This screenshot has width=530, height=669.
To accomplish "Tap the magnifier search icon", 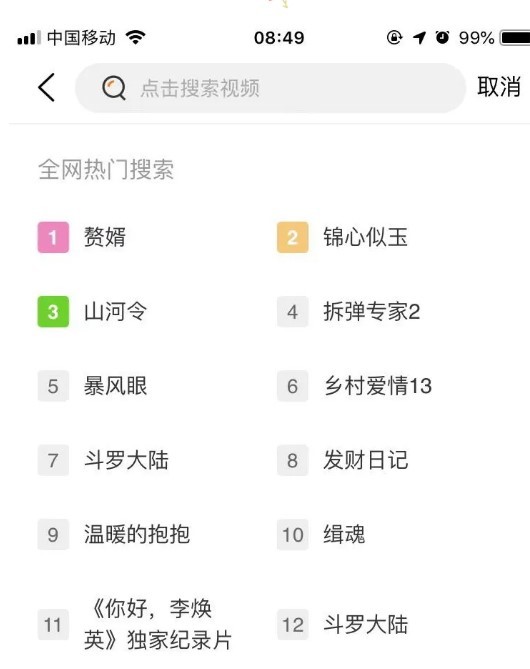I will click(x=114, y=88).
